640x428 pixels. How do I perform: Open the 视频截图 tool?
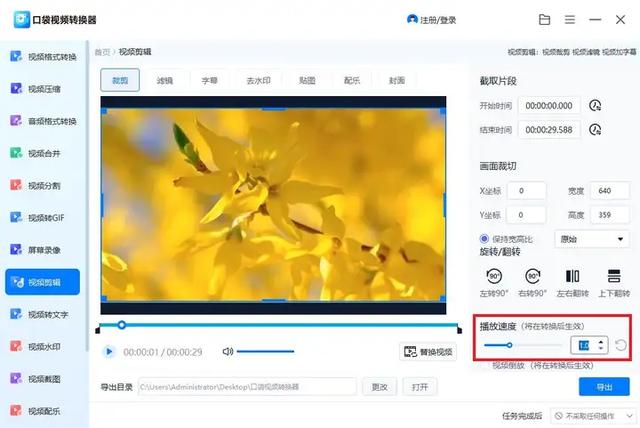(x=36, y=379)
